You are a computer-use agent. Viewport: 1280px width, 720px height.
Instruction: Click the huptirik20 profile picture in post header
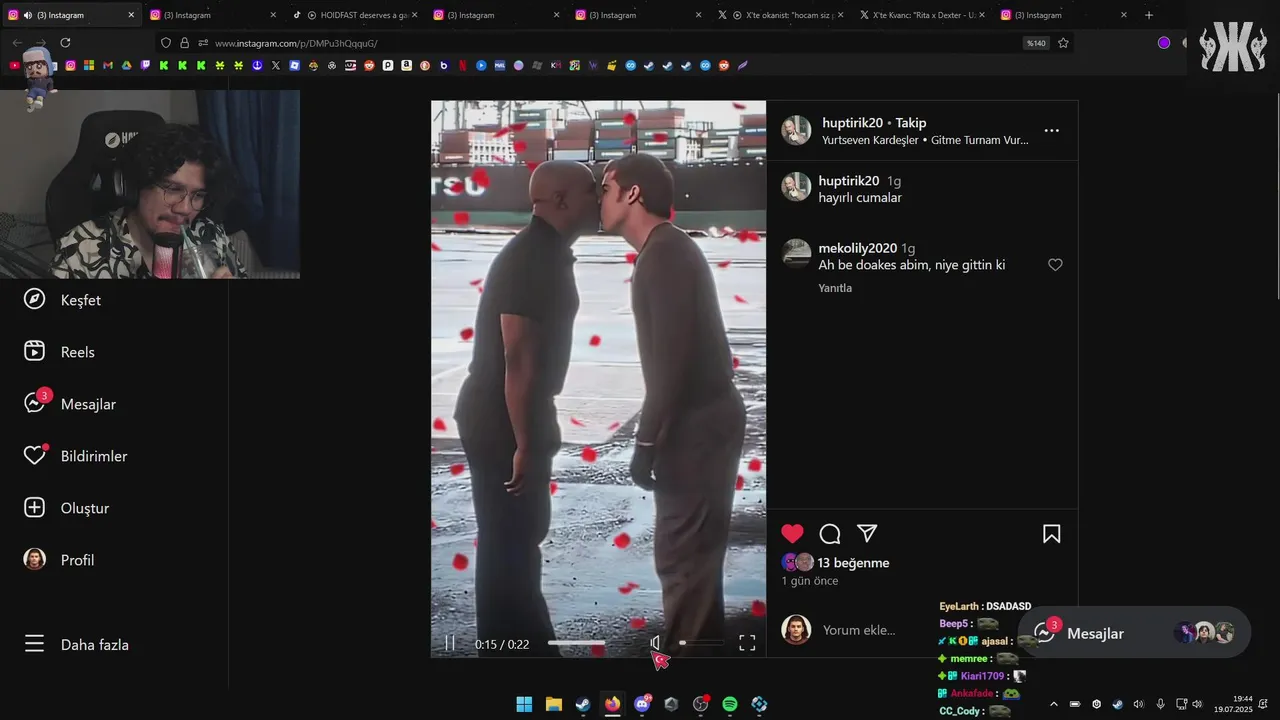(796, 130)
